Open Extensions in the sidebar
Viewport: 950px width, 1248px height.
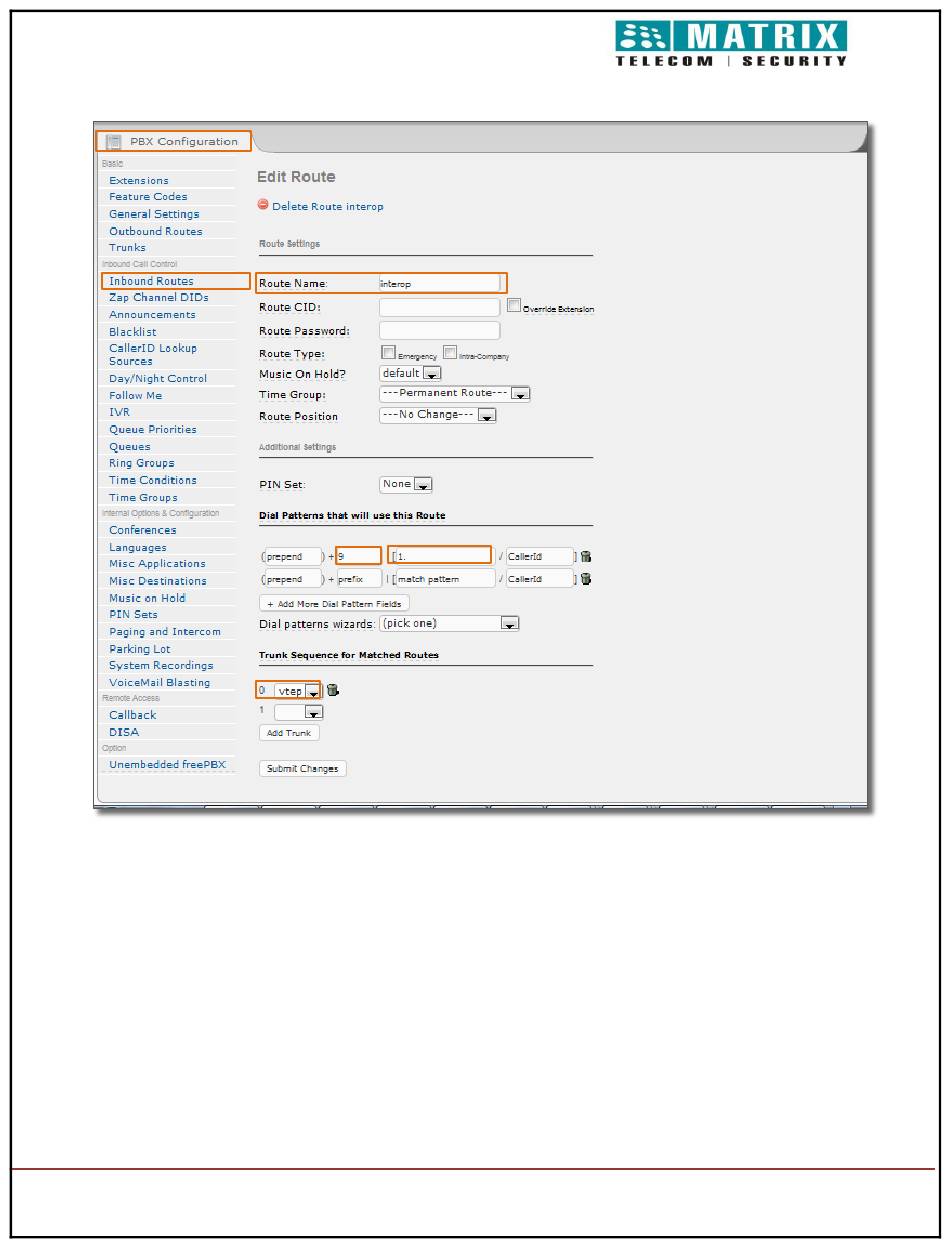[x=139, y=181]
